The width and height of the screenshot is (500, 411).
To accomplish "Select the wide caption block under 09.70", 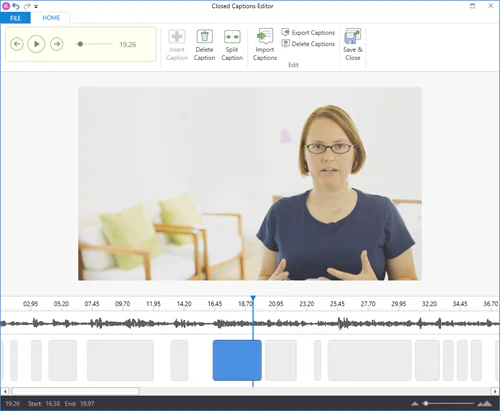I will [120, 360].
